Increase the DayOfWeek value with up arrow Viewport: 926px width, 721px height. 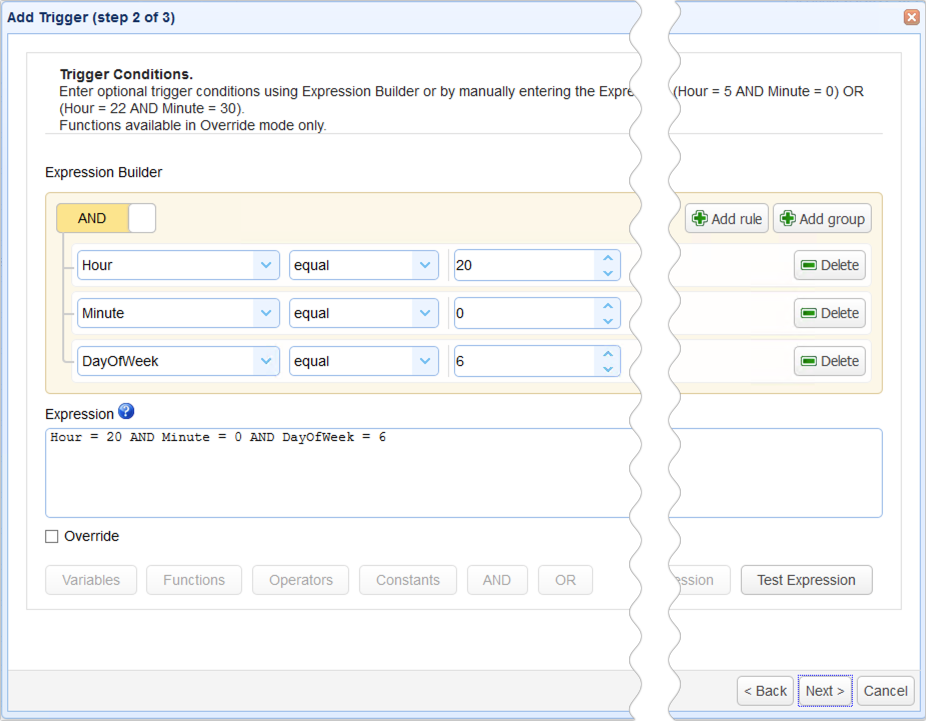click(x=608, y=354)
